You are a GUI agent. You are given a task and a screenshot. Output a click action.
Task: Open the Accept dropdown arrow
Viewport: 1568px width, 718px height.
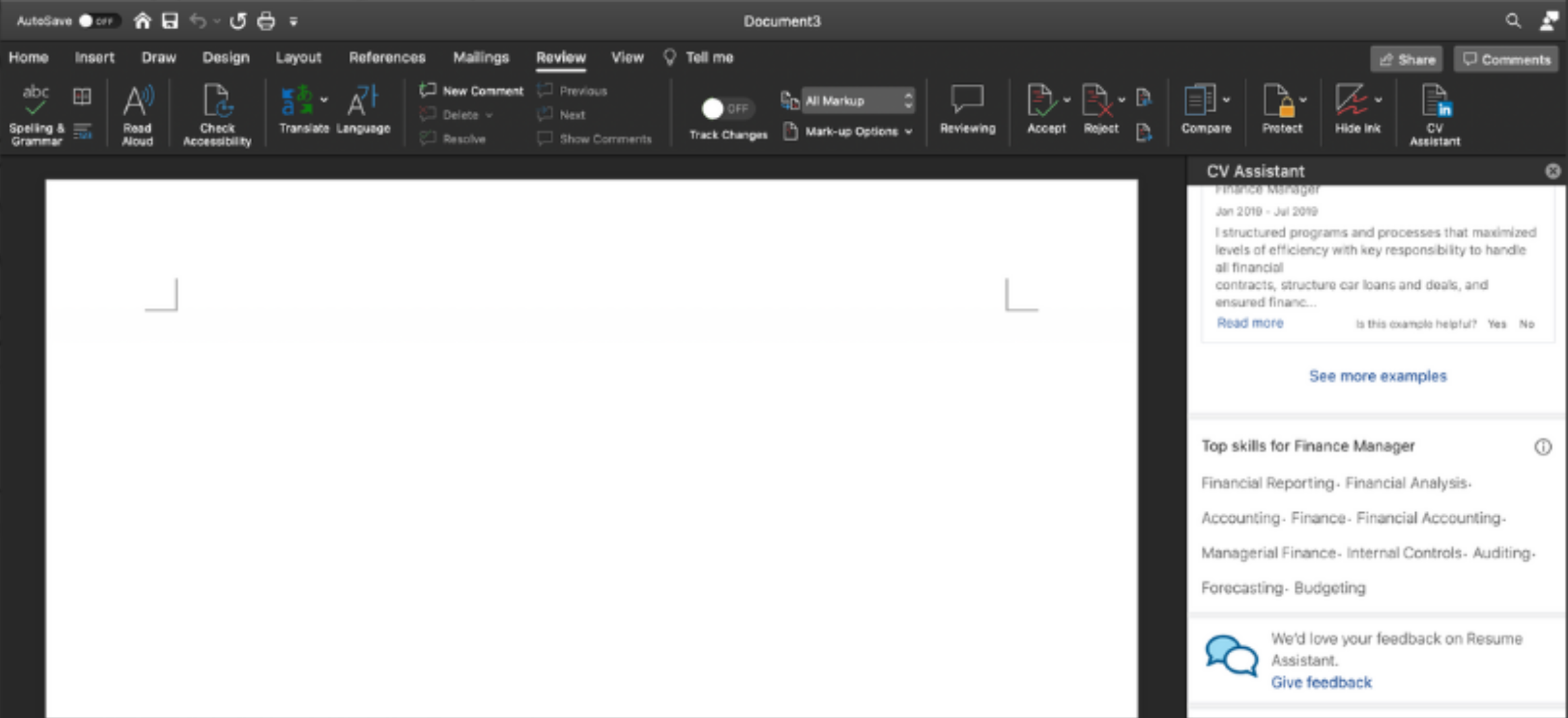tap(1067, 100)
